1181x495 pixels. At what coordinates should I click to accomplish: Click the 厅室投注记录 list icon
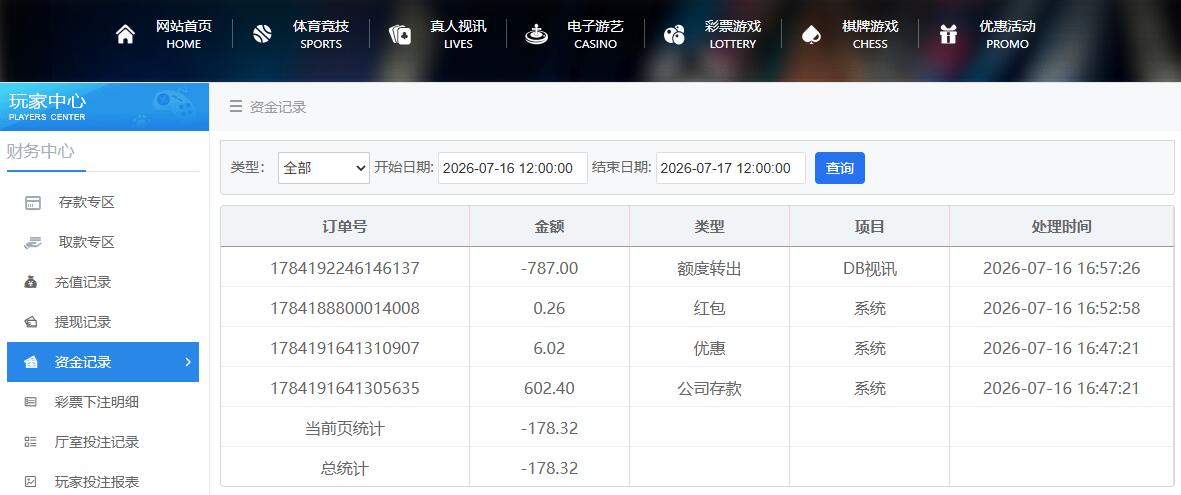tap(31, 442)
